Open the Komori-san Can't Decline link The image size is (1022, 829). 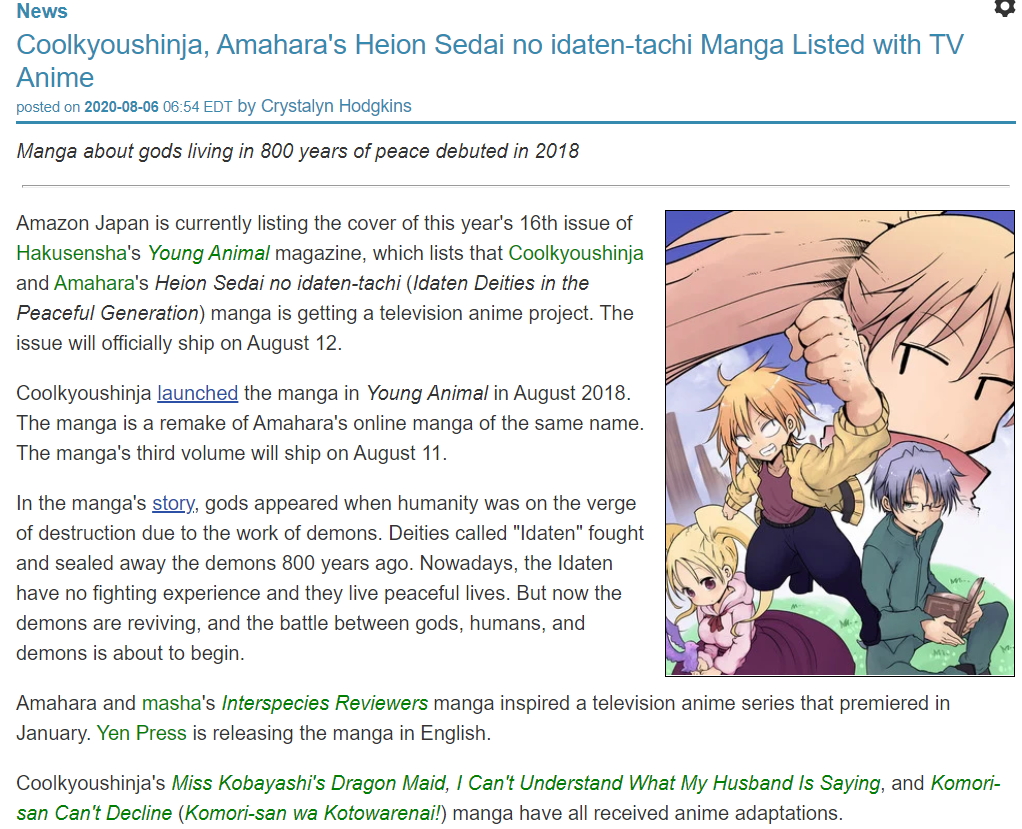508,798
